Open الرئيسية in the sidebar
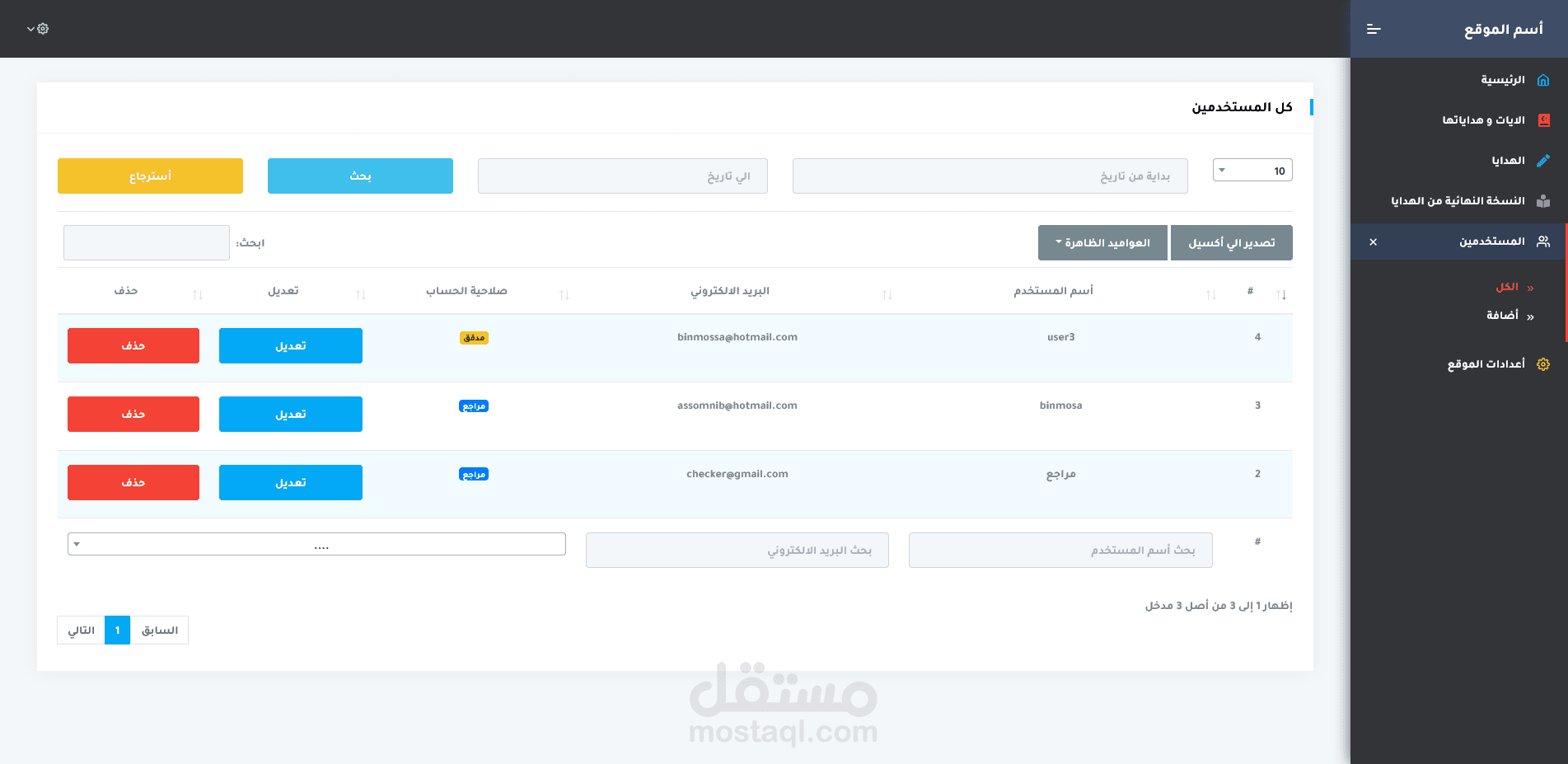Viewport: 1568px width, 764px height. point(1503,80)
